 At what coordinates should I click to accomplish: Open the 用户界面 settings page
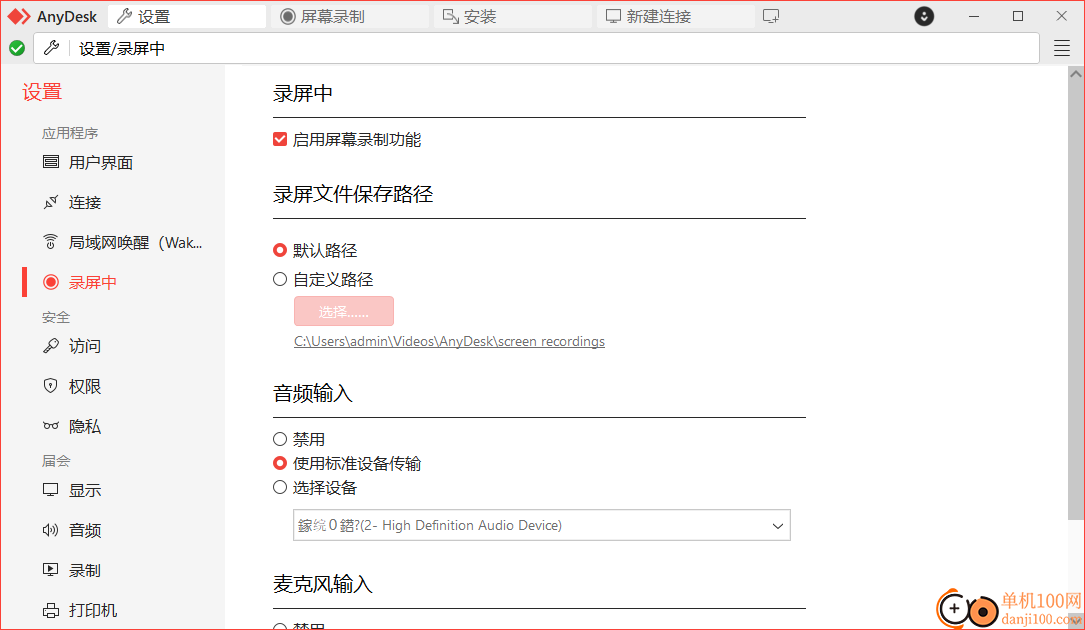pos(100,163)
